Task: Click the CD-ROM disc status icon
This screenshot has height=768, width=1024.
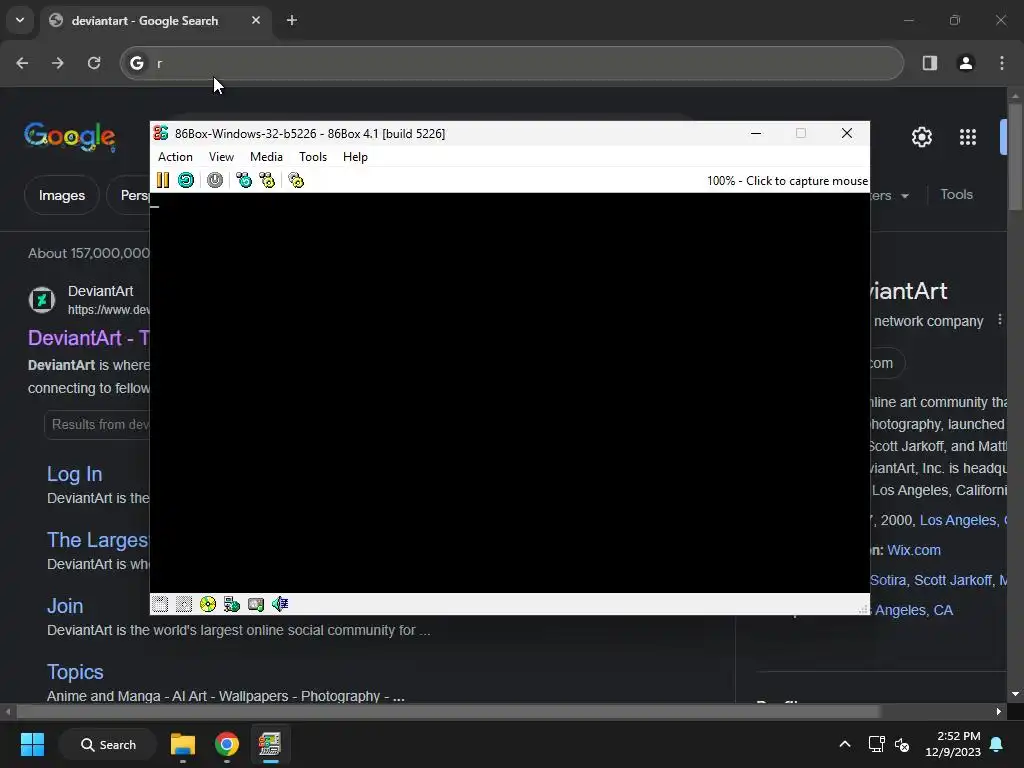Action: coord(208,604)
